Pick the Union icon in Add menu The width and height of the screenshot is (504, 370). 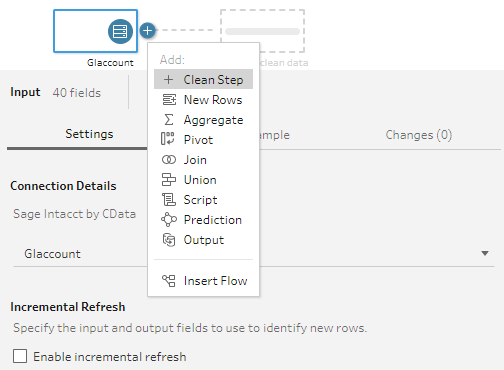[x=169, y=180]
